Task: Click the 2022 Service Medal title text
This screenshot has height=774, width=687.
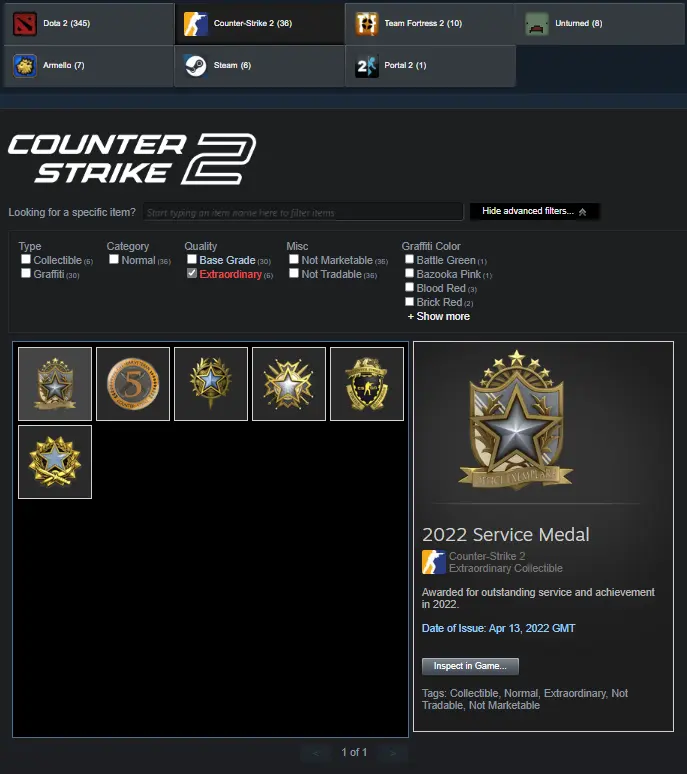Action: pyautogui.click(x=506, y=535)
